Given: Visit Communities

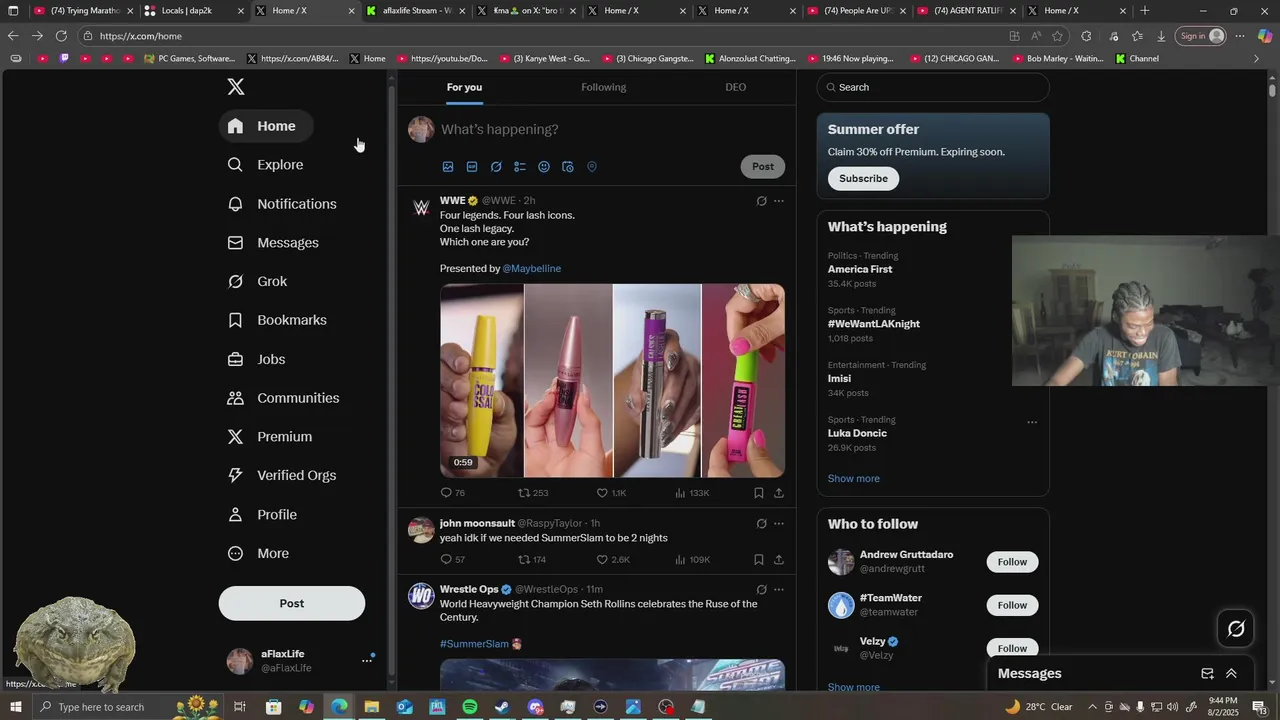Looking at the screenshot, I should 283,398.
